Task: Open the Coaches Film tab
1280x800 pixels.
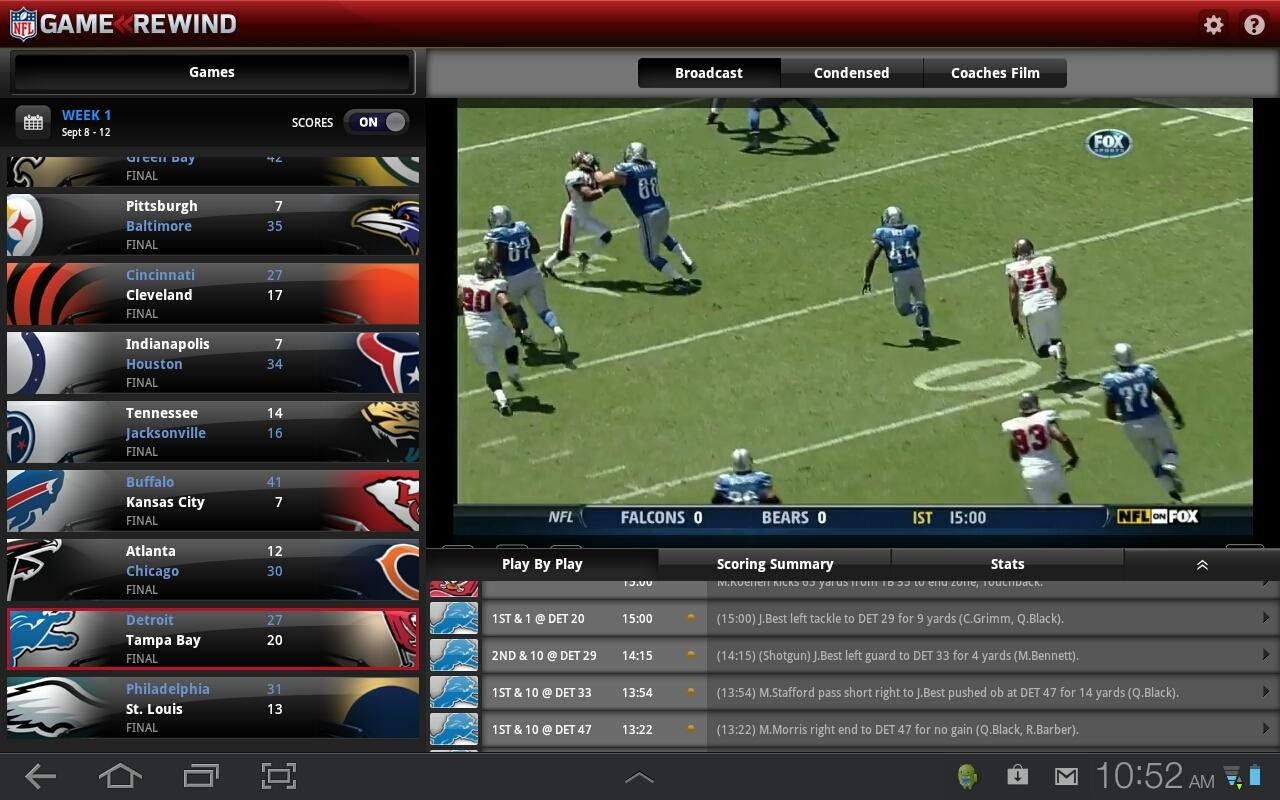Action: 995,72
